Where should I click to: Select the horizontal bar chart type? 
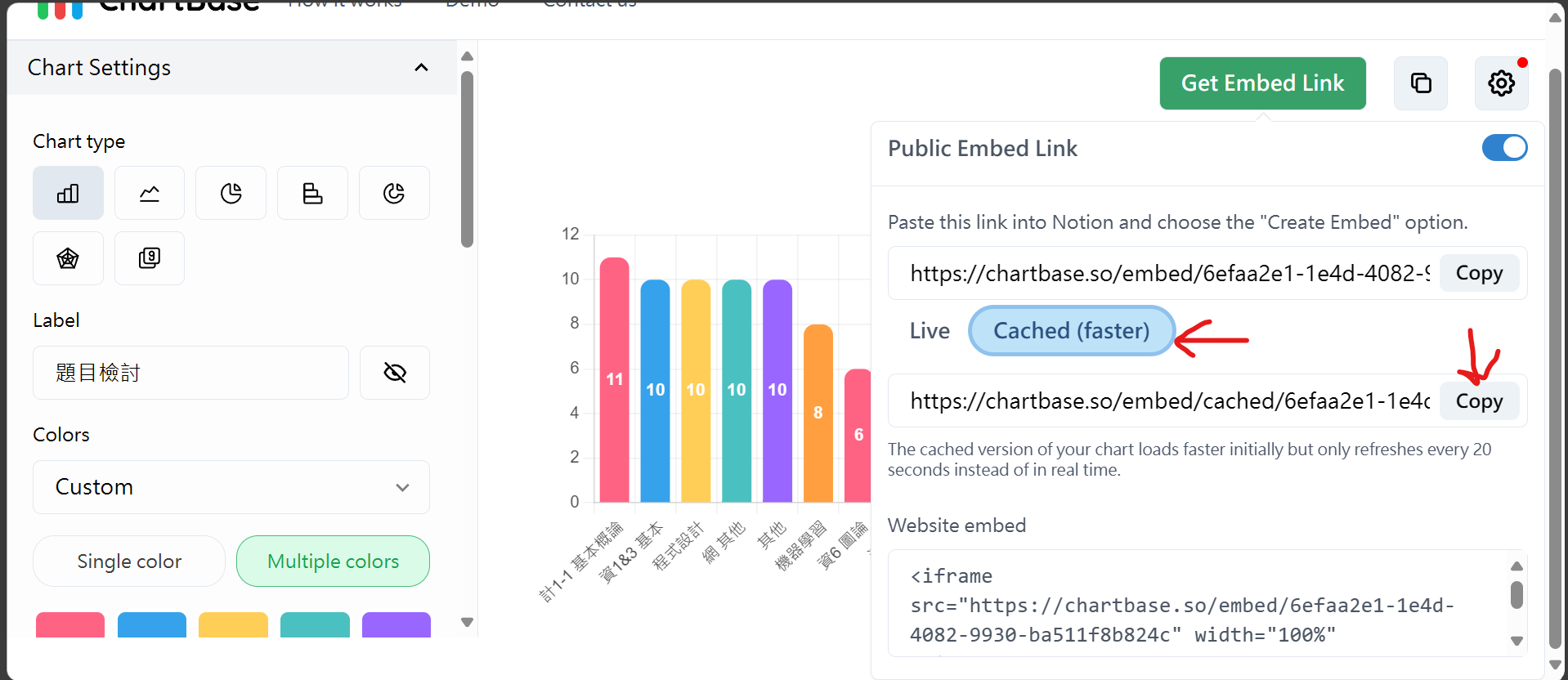[312, 193]
